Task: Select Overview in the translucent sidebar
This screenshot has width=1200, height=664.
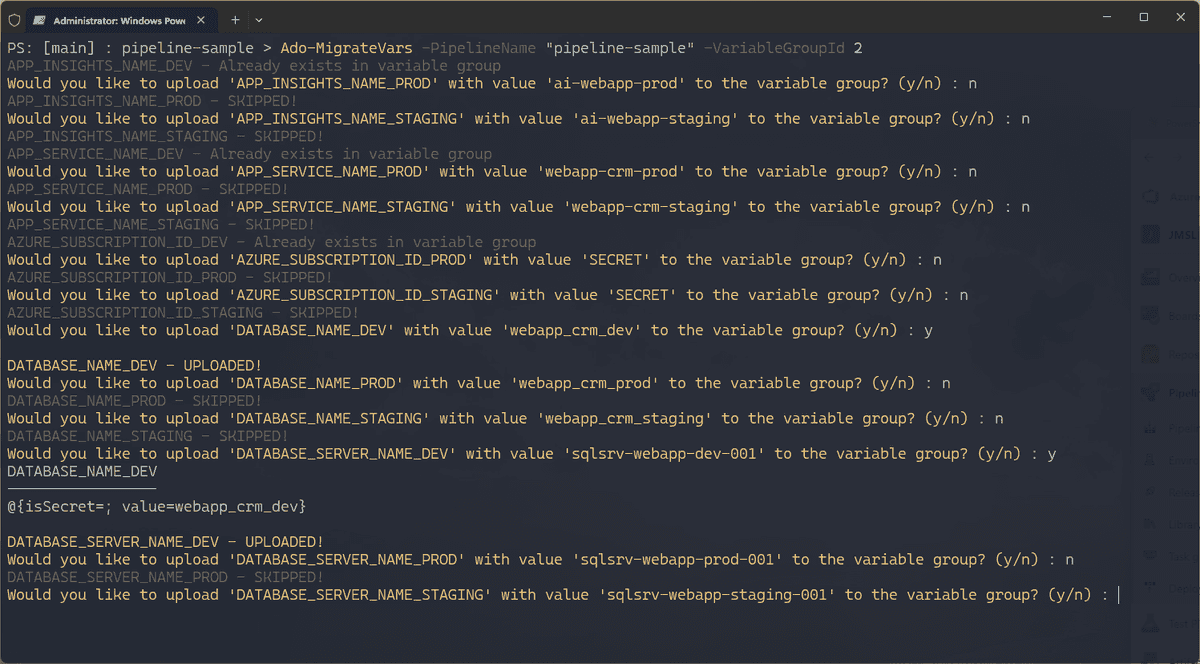Action: coord(1149,276)
